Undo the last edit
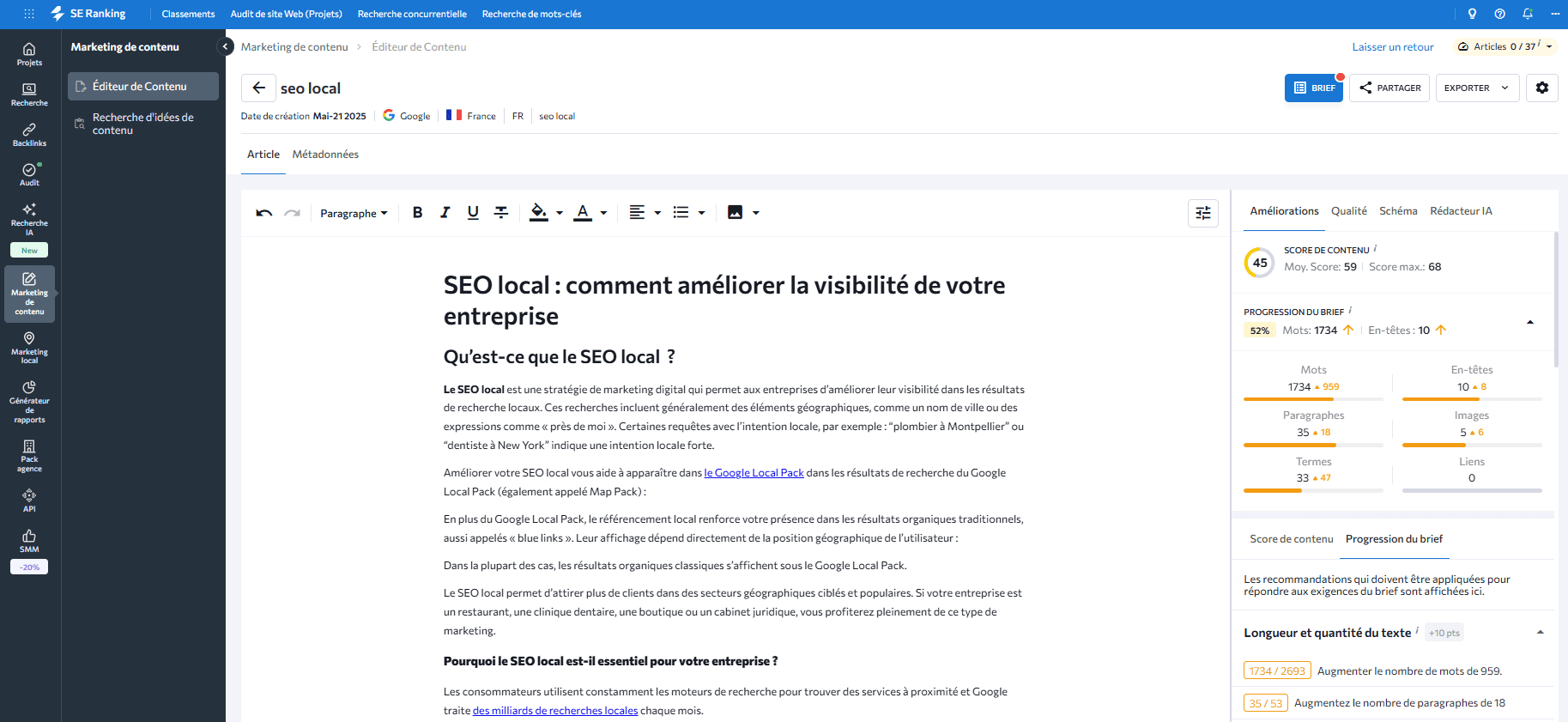 (263, 212)
